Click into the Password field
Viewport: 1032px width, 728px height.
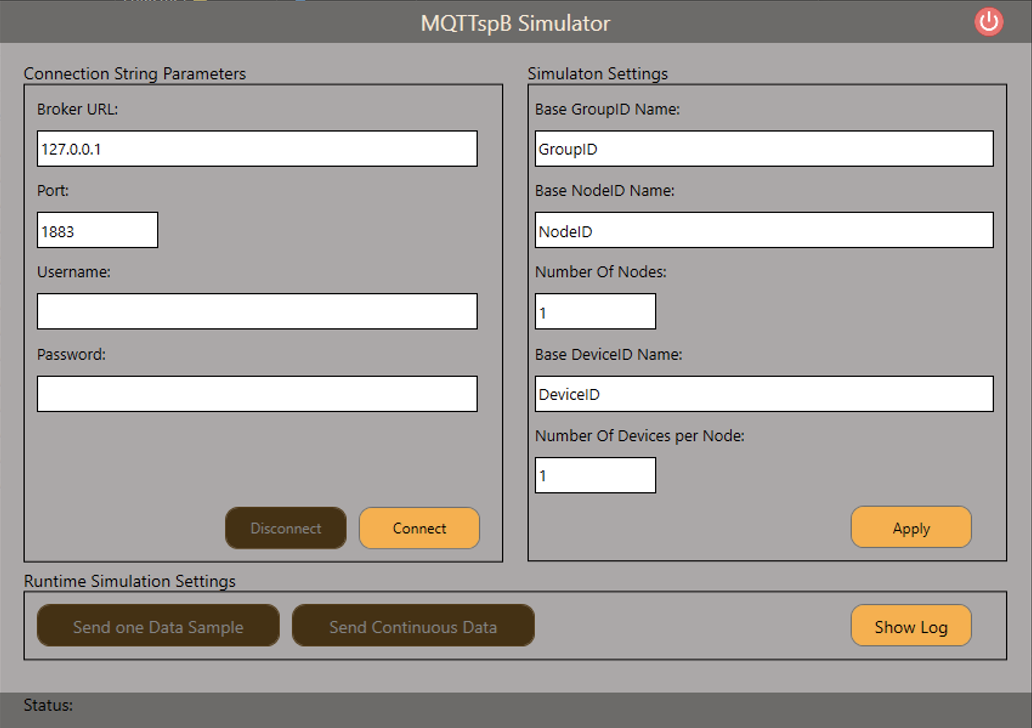[x=257, y=393]
